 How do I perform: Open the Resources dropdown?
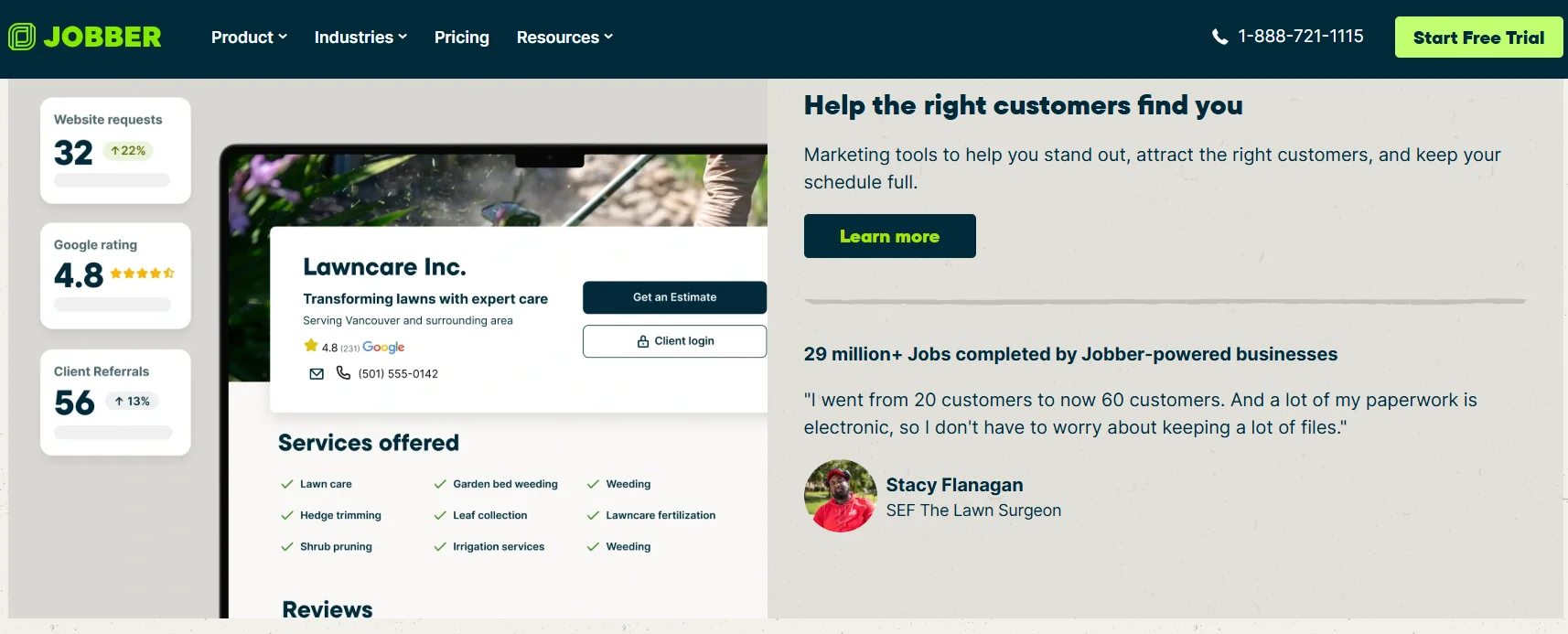point(564,38)
